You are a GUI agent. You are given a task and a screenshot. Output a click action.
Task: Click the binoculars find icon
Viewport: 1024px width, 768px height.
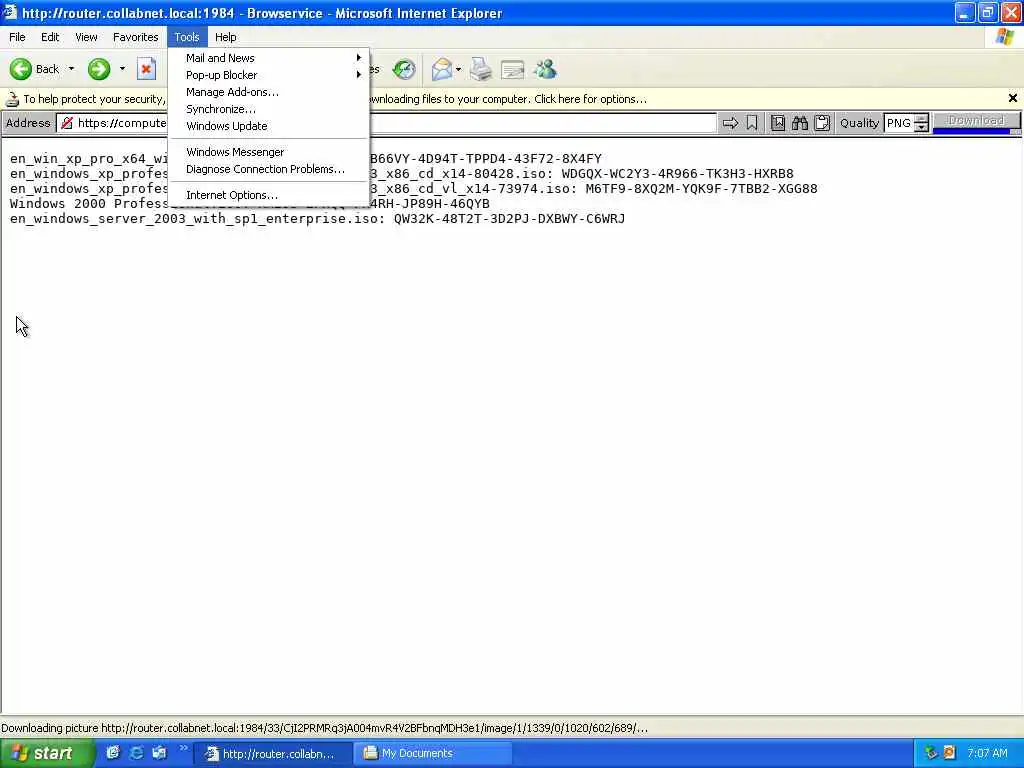pos(800,123)
